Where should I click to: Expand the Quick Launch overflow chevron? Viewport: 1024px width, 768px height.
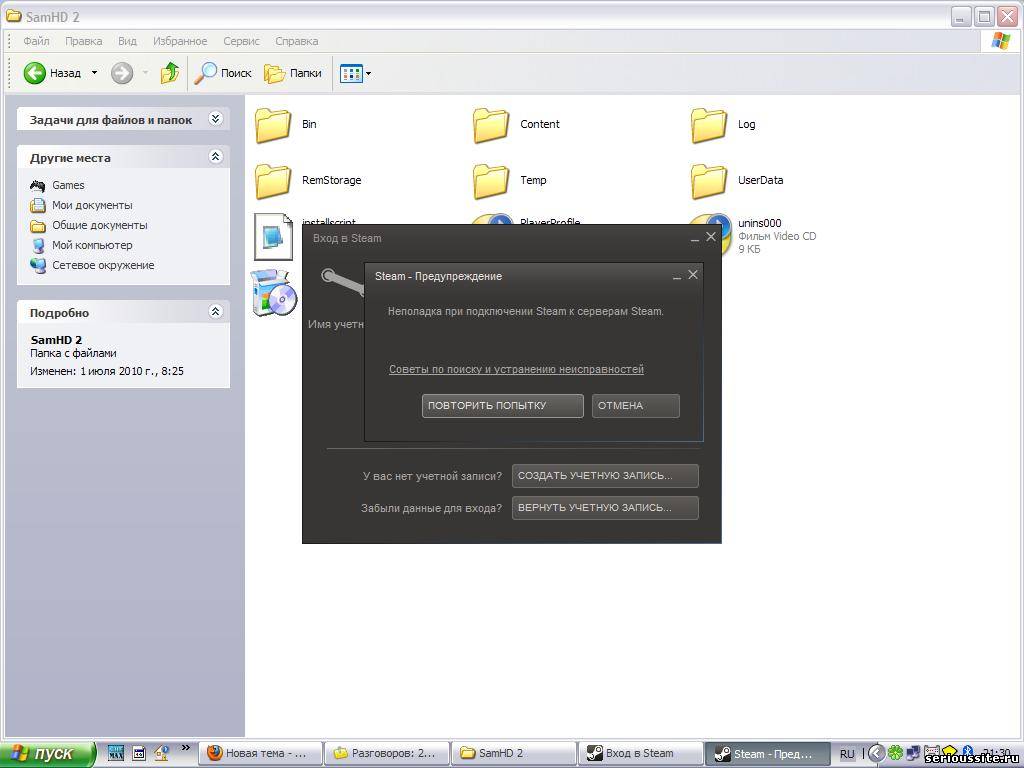point(185,748)
